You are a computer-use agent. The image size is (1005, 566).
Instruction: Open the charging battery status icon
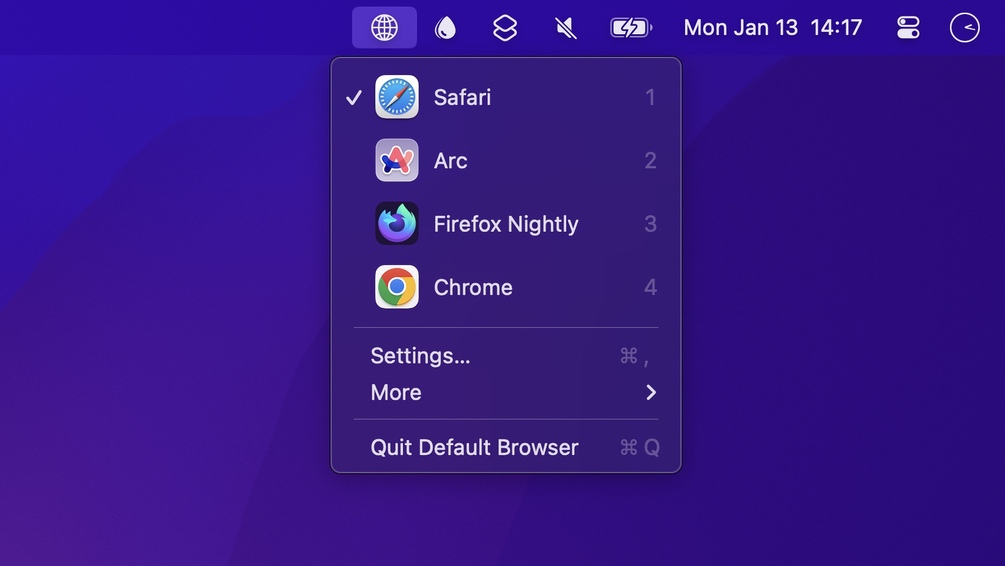(x=631, y=28)
